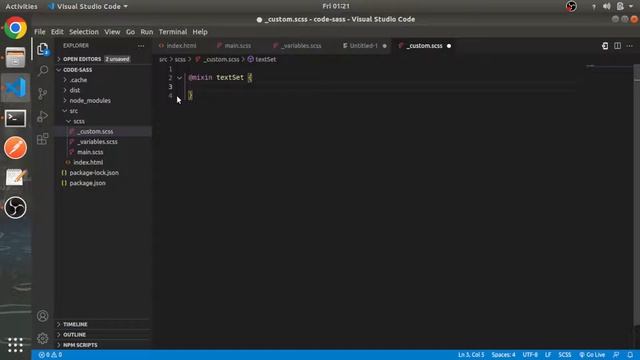The height and width of the screenshot is (360, 640).
Task: Open index.html in the file tree
Action: (88, 162)
